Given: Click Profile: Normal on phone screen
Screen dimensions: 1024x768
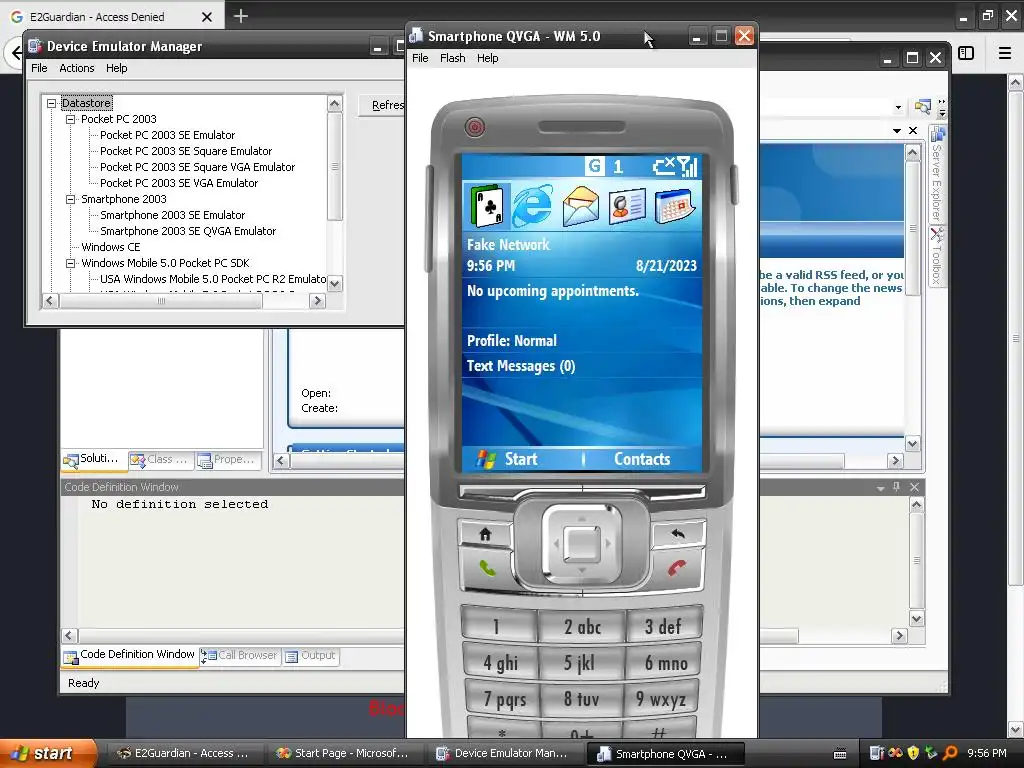Looking at the screenshot, I should click(x=511, y=340).
